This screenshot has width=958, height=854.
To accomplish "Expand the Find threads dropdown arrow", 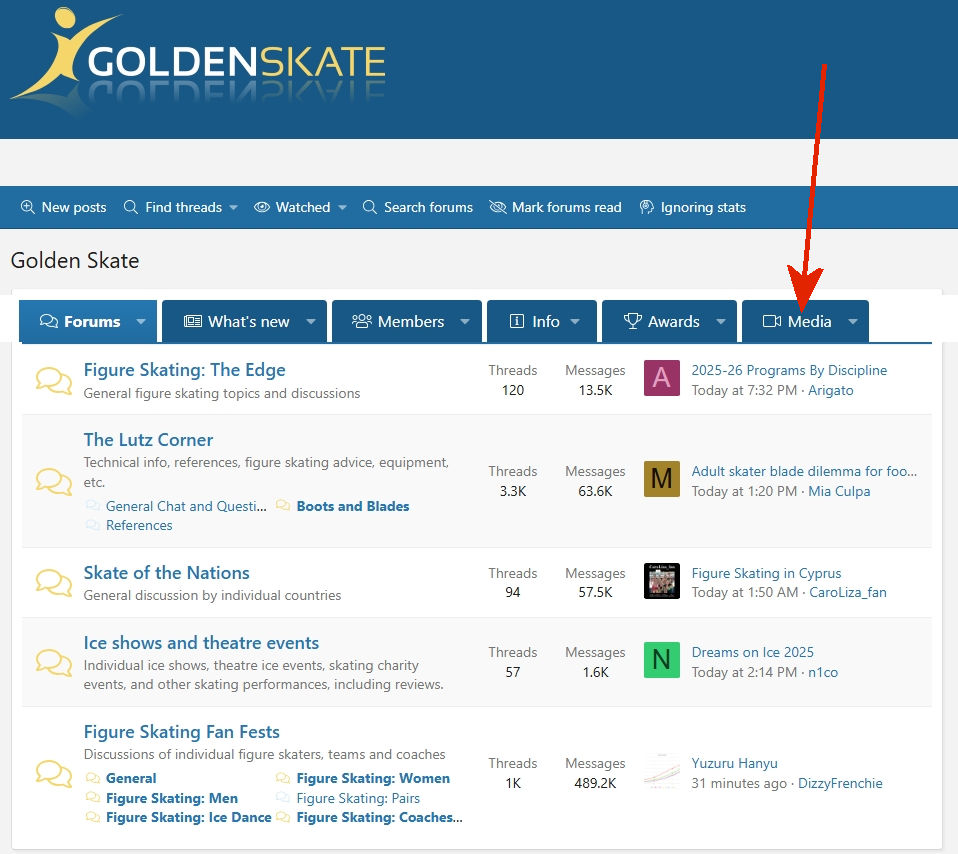I will point(233,208).
